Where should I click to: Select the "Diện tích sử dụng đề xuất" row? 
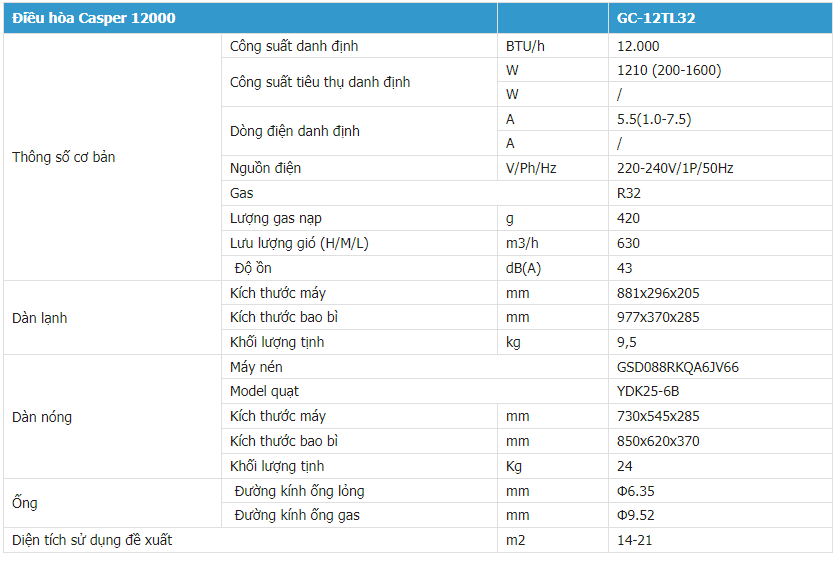[92, 540]
